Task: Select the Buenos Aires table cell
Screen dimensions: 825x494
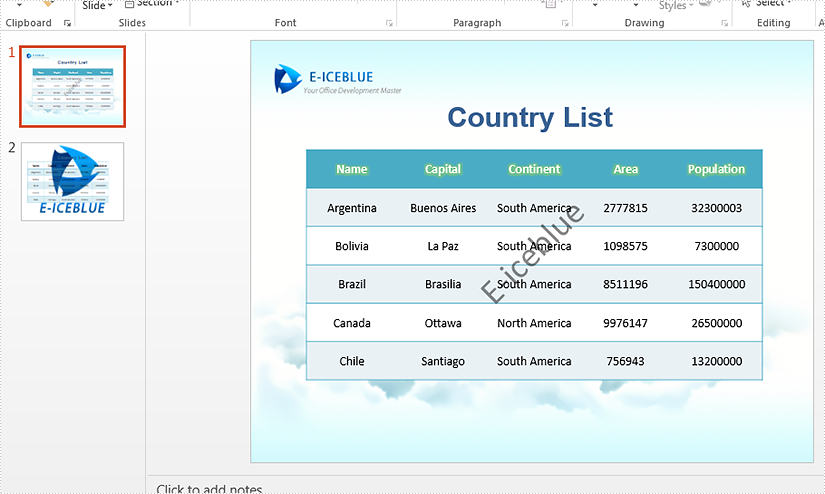Action: 443,208
